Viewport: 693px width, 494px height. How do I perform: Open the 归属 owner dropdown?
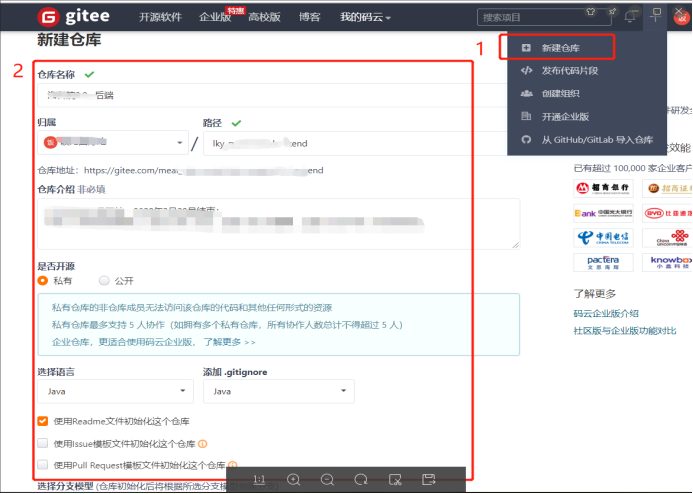pyautogui.click(x=113, y=142)
